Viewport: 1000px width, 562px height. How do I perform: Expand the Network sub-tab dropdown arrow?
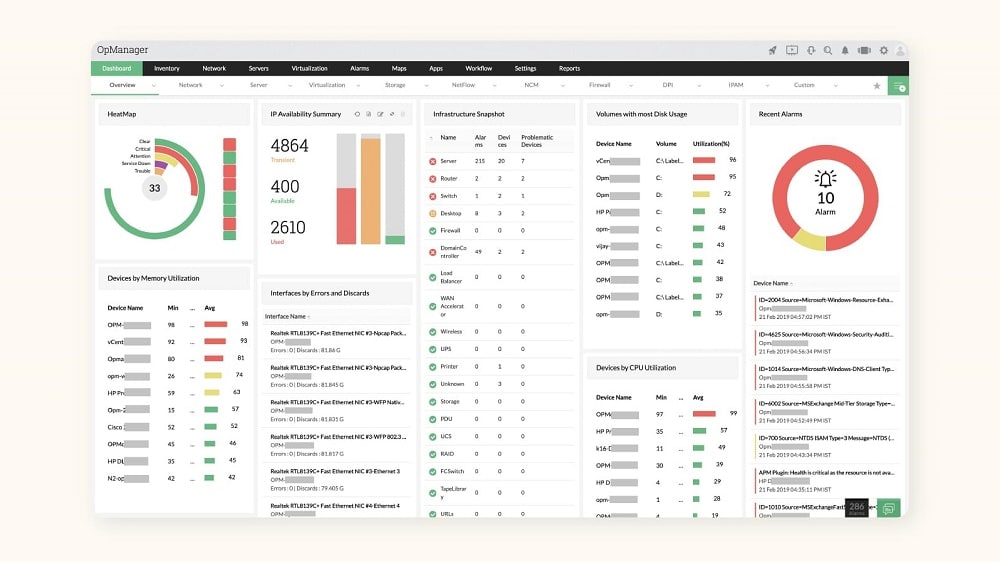pyautogui.click(x=222, y=85)
